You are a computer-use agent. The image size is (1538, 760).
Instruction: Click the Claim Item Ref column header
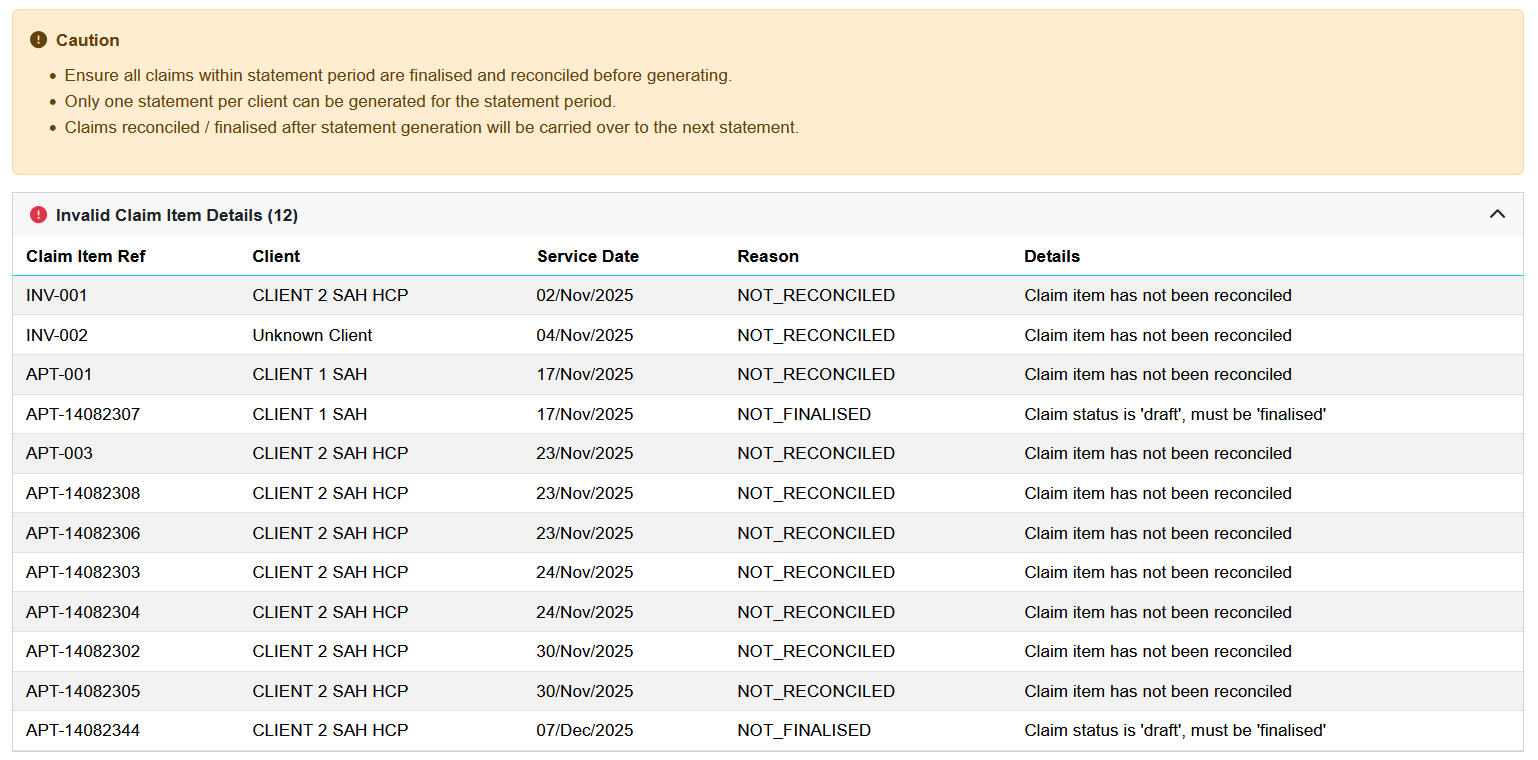pyautogui.click(x=86, y=256)
